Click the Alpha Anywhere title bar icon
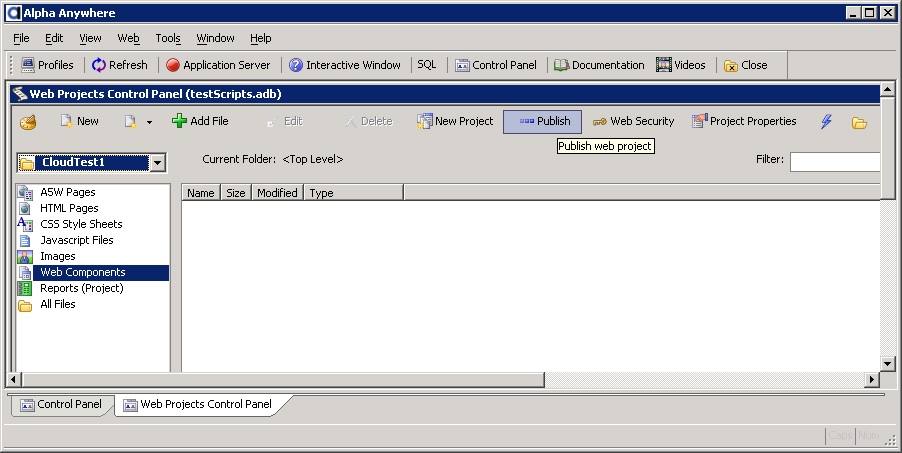 13,13
